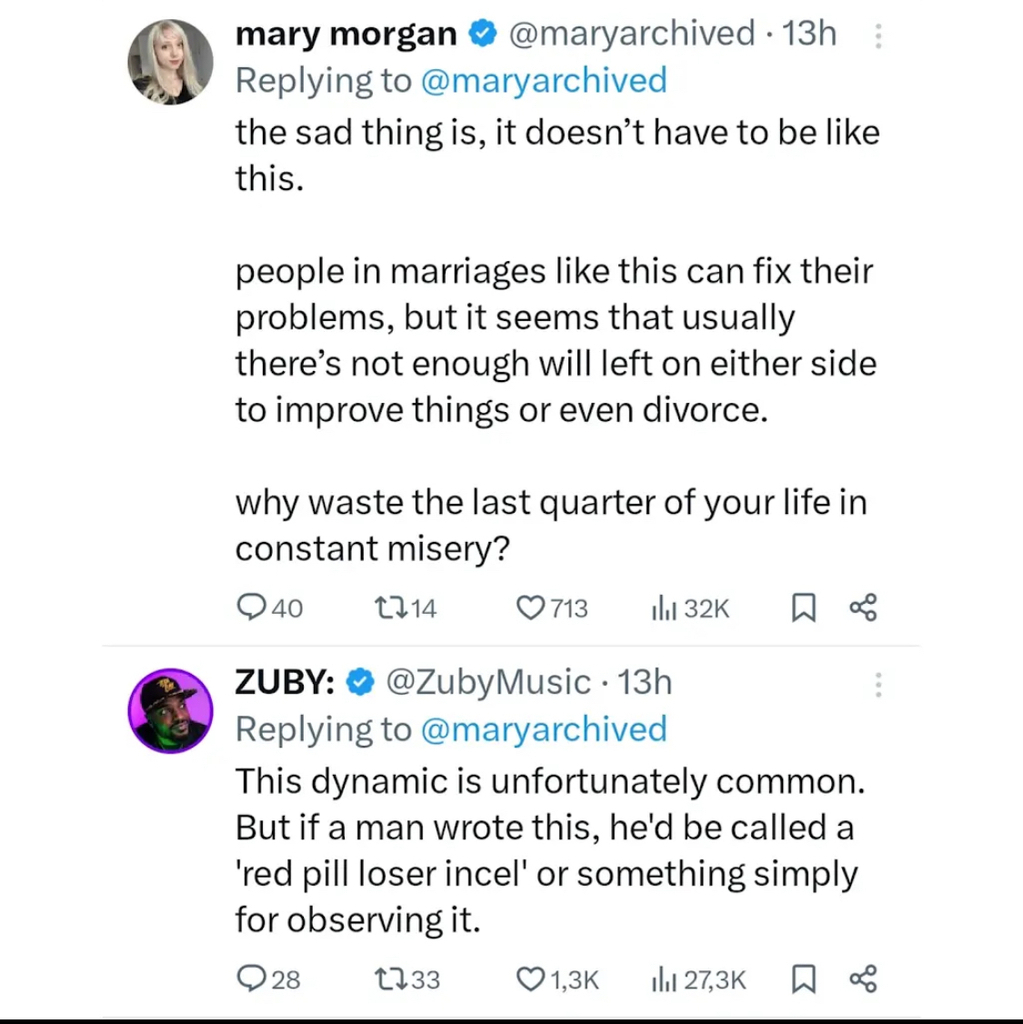Open the @ZubyMusic handle
This screenshot has width=1023, height=1024.
click(x=488, y=682)
